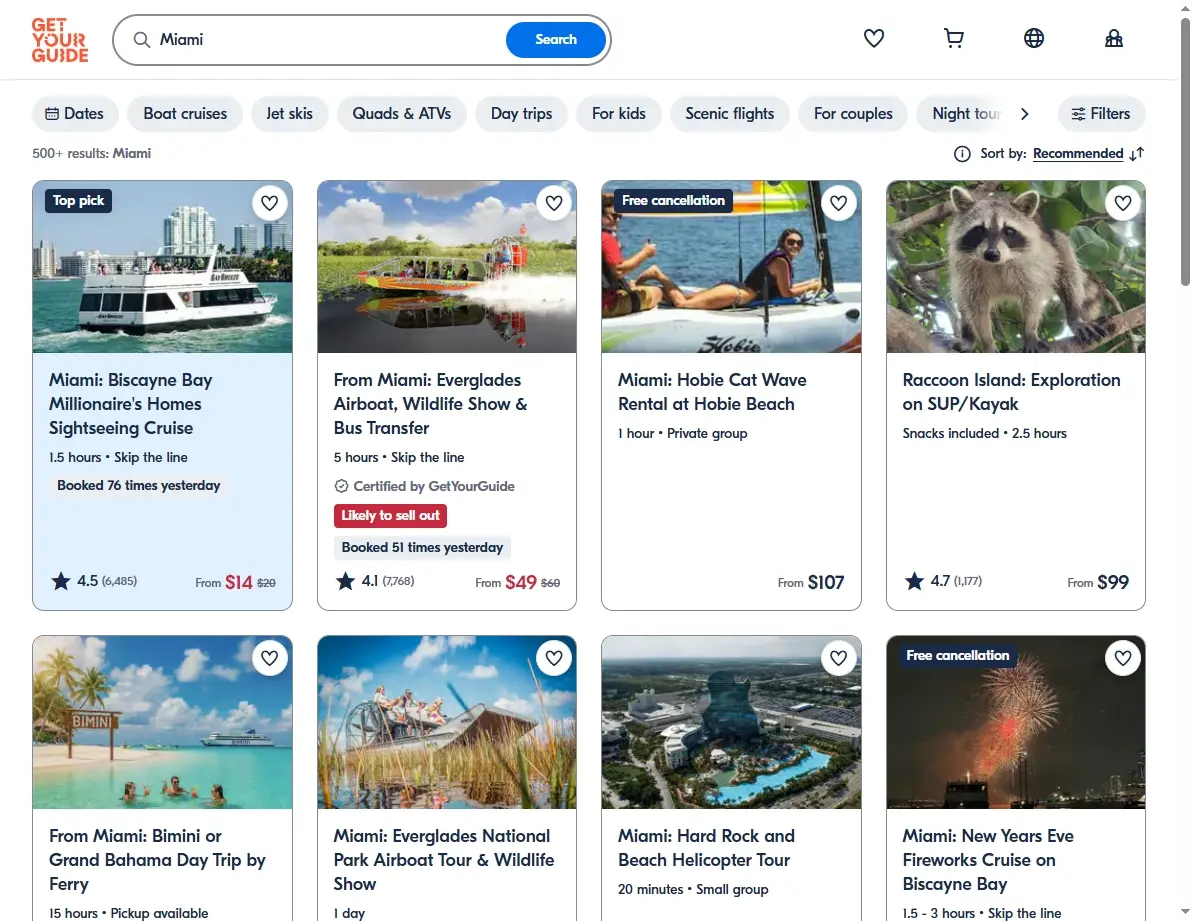Click Booked 51 times yesterday label
This screenshot has height=921, width=1193.
pos(422,548)
